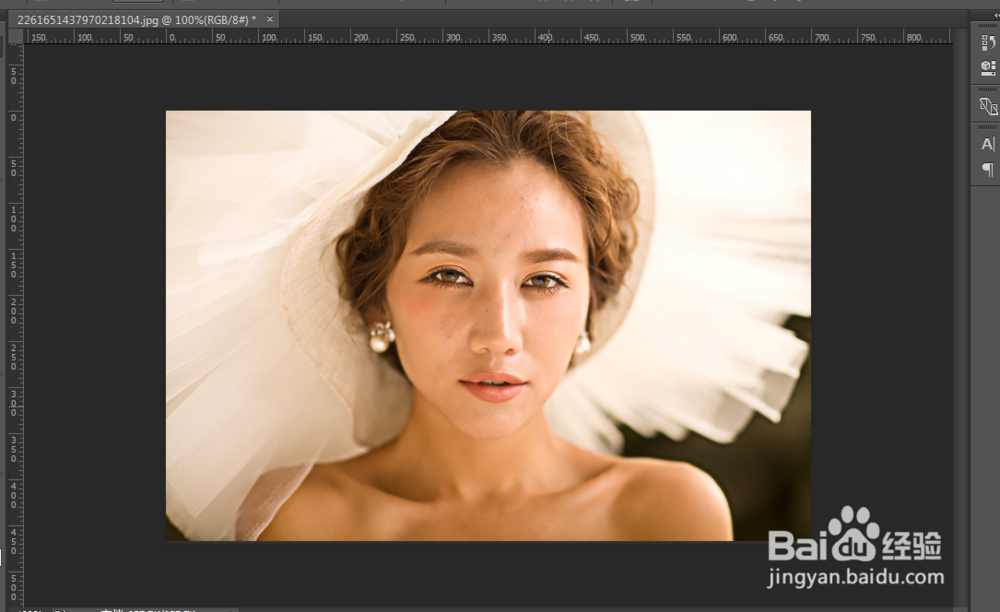Click the portrait image on the canvas
This screenshot has height=612, width=1000.
[x=489, y=326]
